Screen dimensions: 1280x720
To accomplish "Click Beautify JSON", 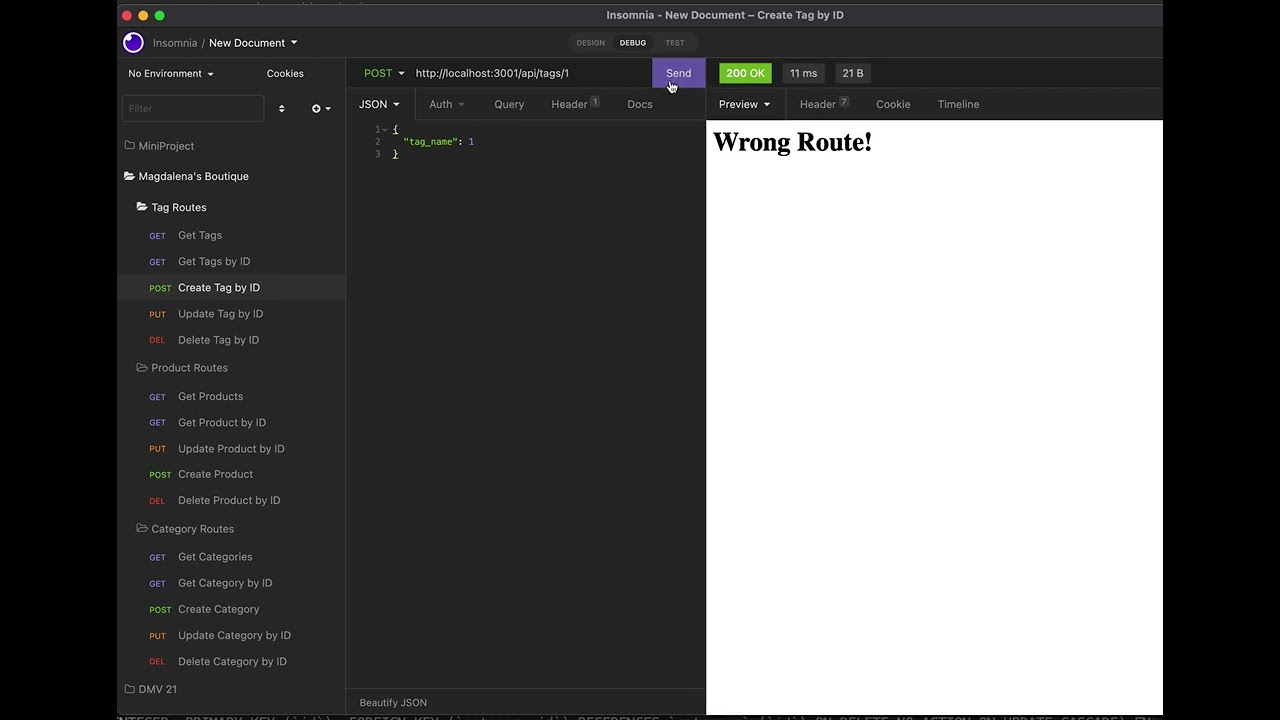I will [393, 702].
